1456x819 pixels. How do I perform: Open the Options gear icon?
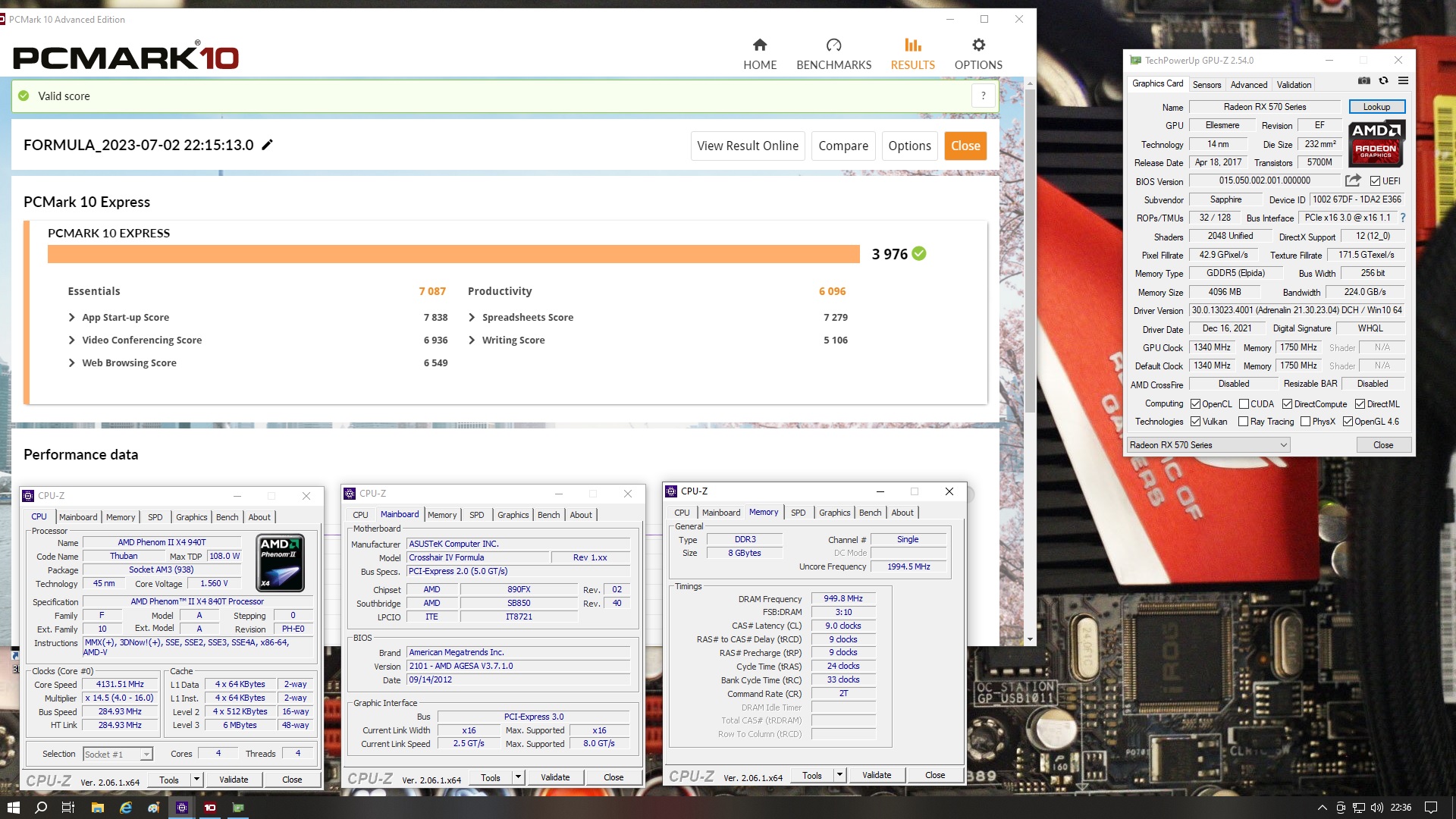[x=978, y=45]
